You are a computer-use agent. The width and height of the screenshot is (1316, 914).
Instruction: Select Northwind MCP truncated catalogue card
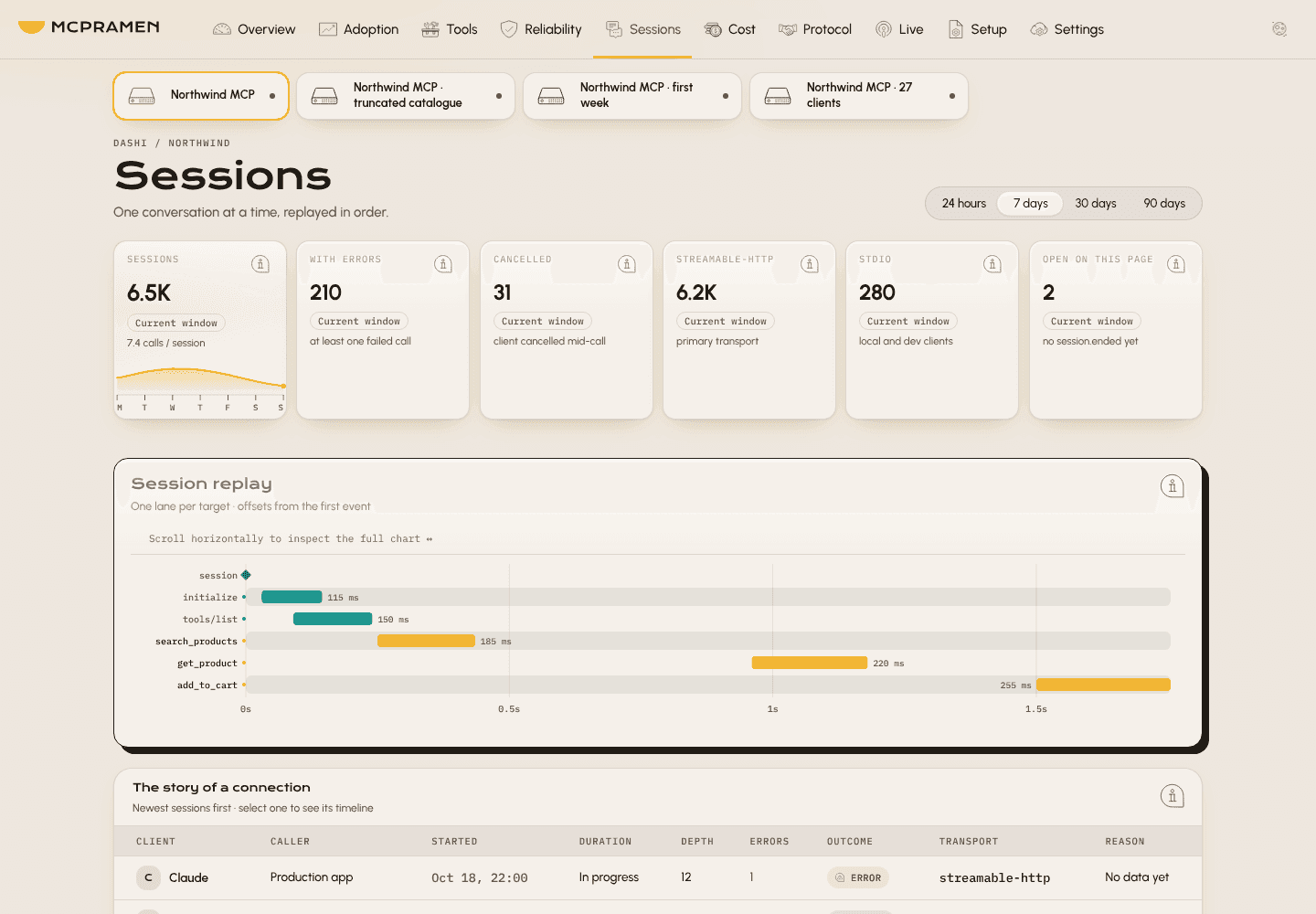pos(406,96)
